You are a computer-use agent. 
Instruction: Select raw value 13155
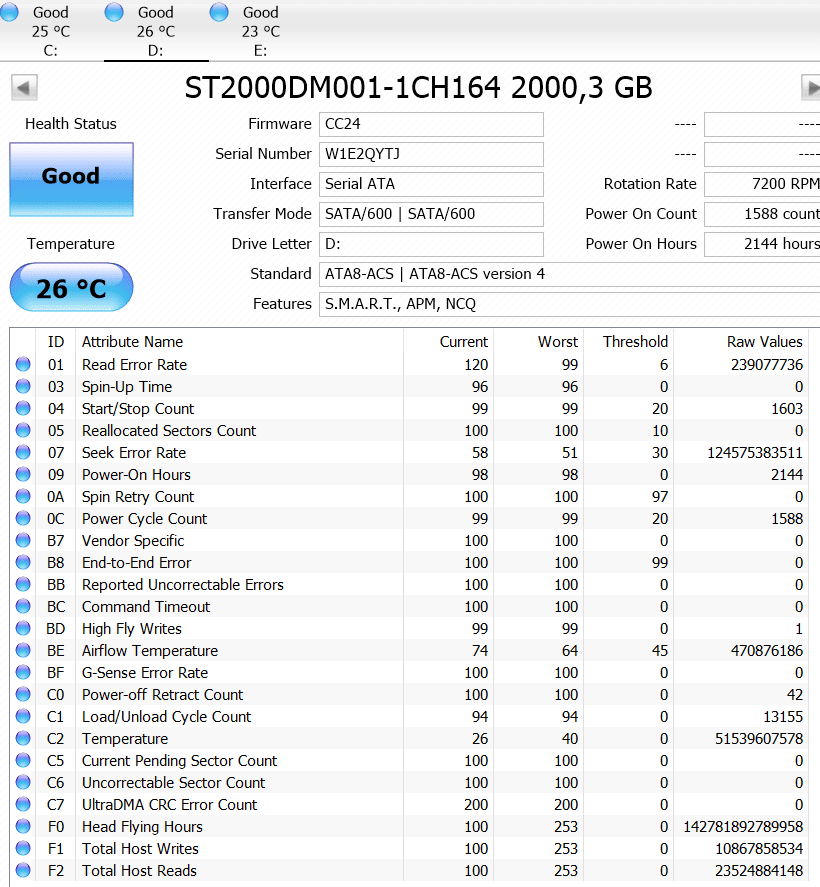(x=783, y=717)
